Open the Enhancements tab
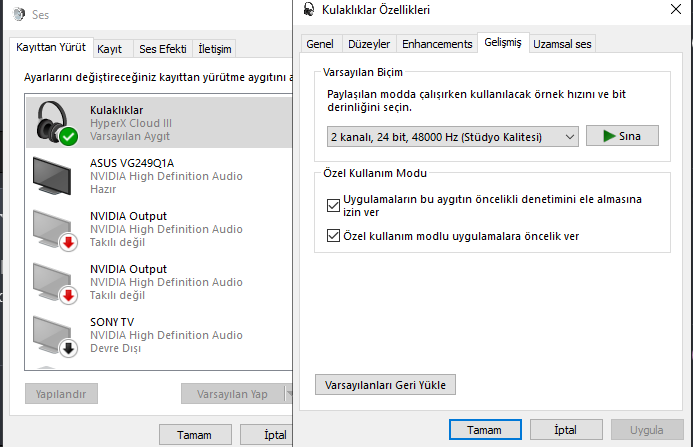Image resolution: width=693 pixels, height=447 pixels. tap(436, 44)
